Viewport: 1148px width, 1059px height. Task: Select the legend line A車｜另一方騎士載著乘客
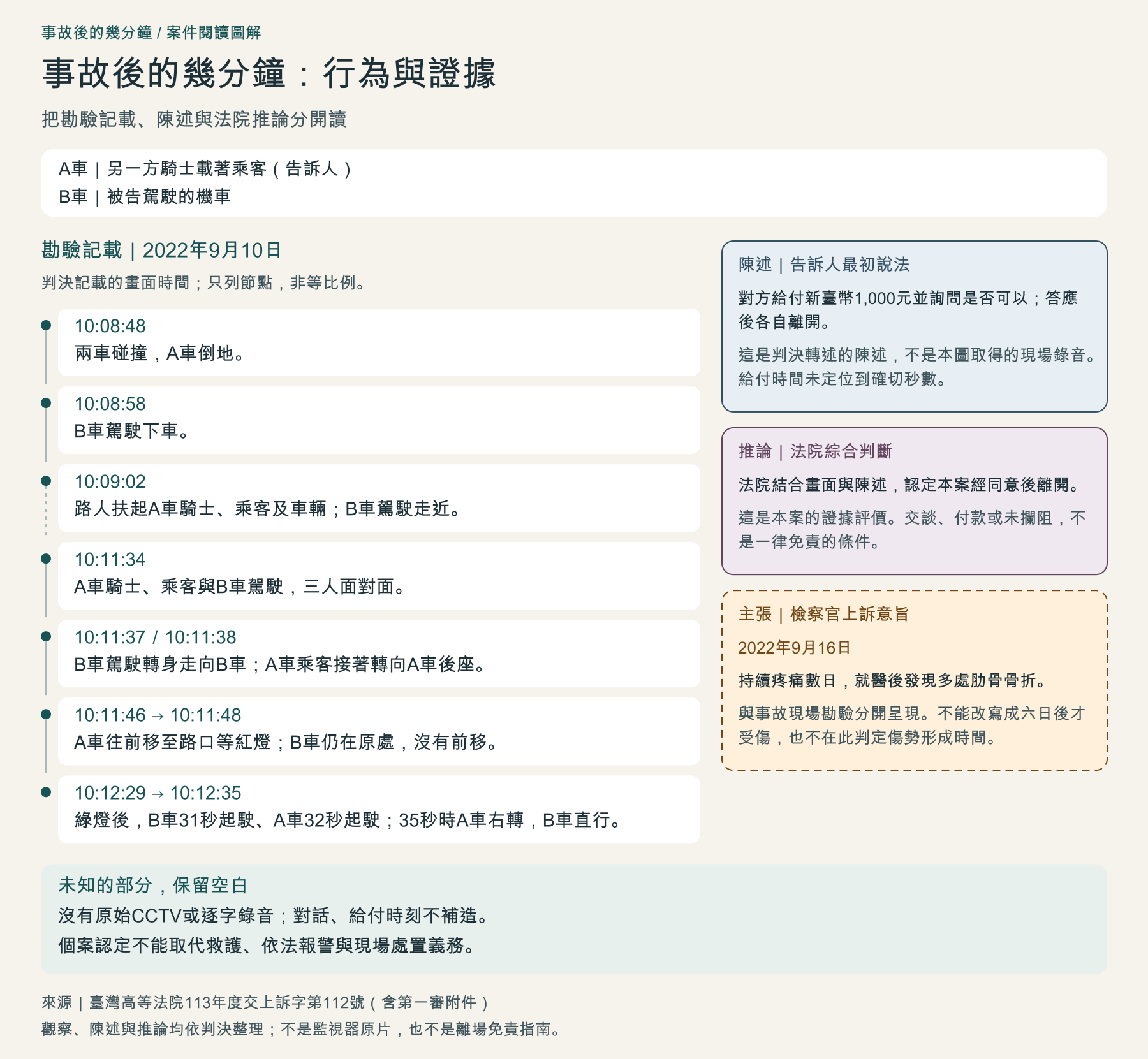tap(205, 169)
